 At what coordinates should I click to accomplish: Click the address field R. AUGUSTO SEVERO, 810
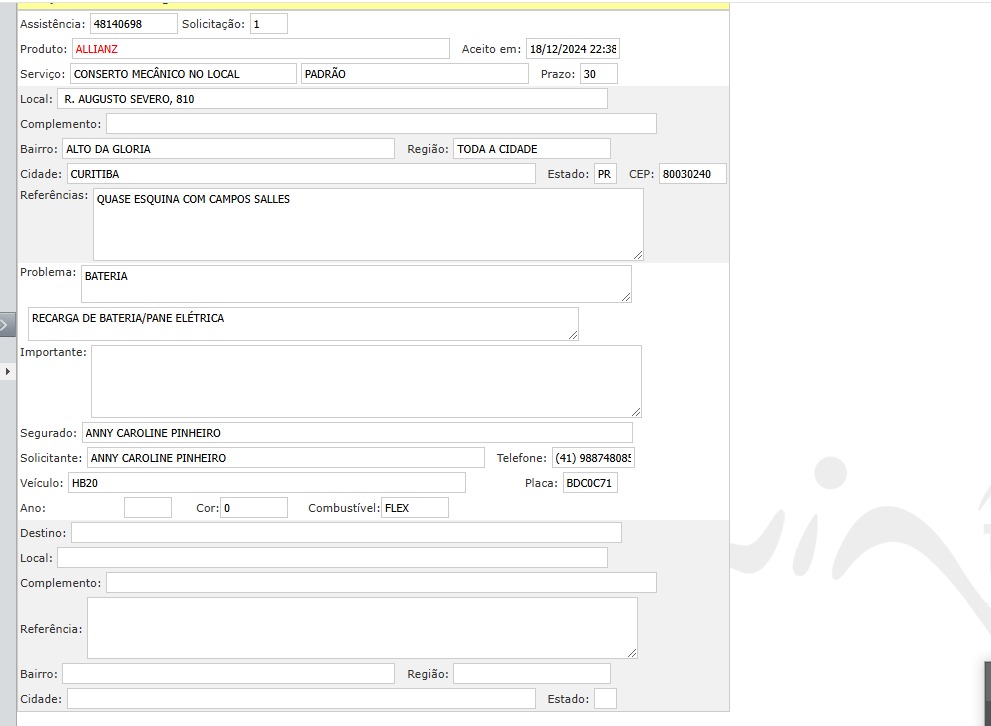point(333,99)
